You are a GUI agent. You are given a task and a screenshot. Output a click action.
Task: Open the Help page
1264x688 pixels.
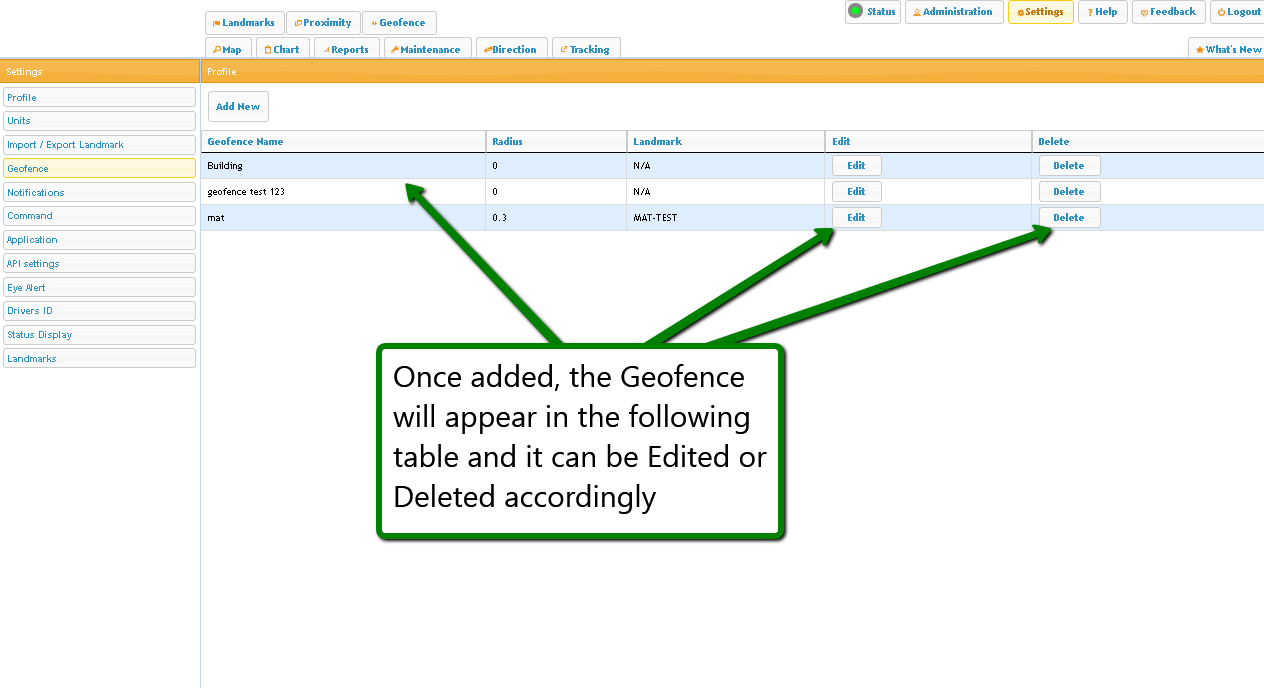[1103, 12]
